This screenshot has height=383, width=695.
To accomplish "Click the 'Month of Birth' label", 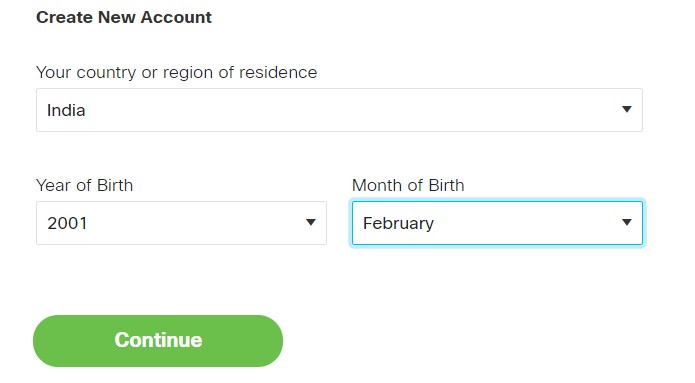I will tap(408, 185).
